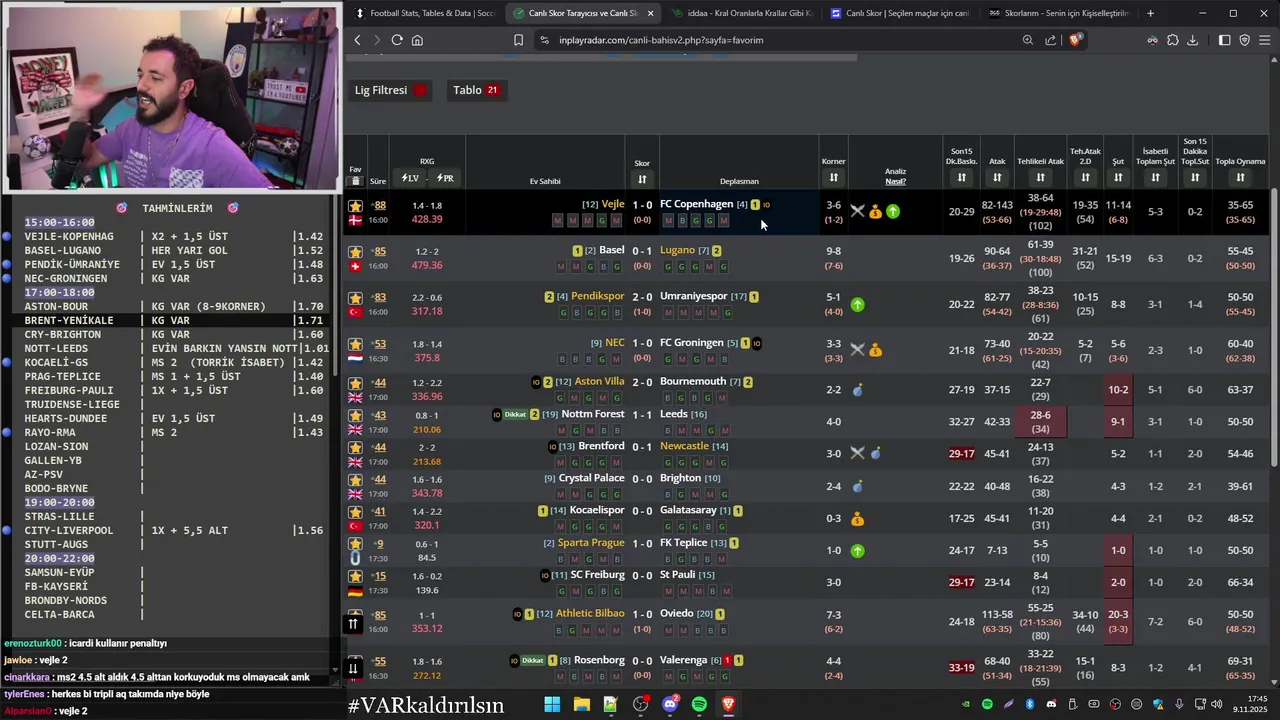
Task: Open browser extensions puzzle icon
Action: point(1172,40)
